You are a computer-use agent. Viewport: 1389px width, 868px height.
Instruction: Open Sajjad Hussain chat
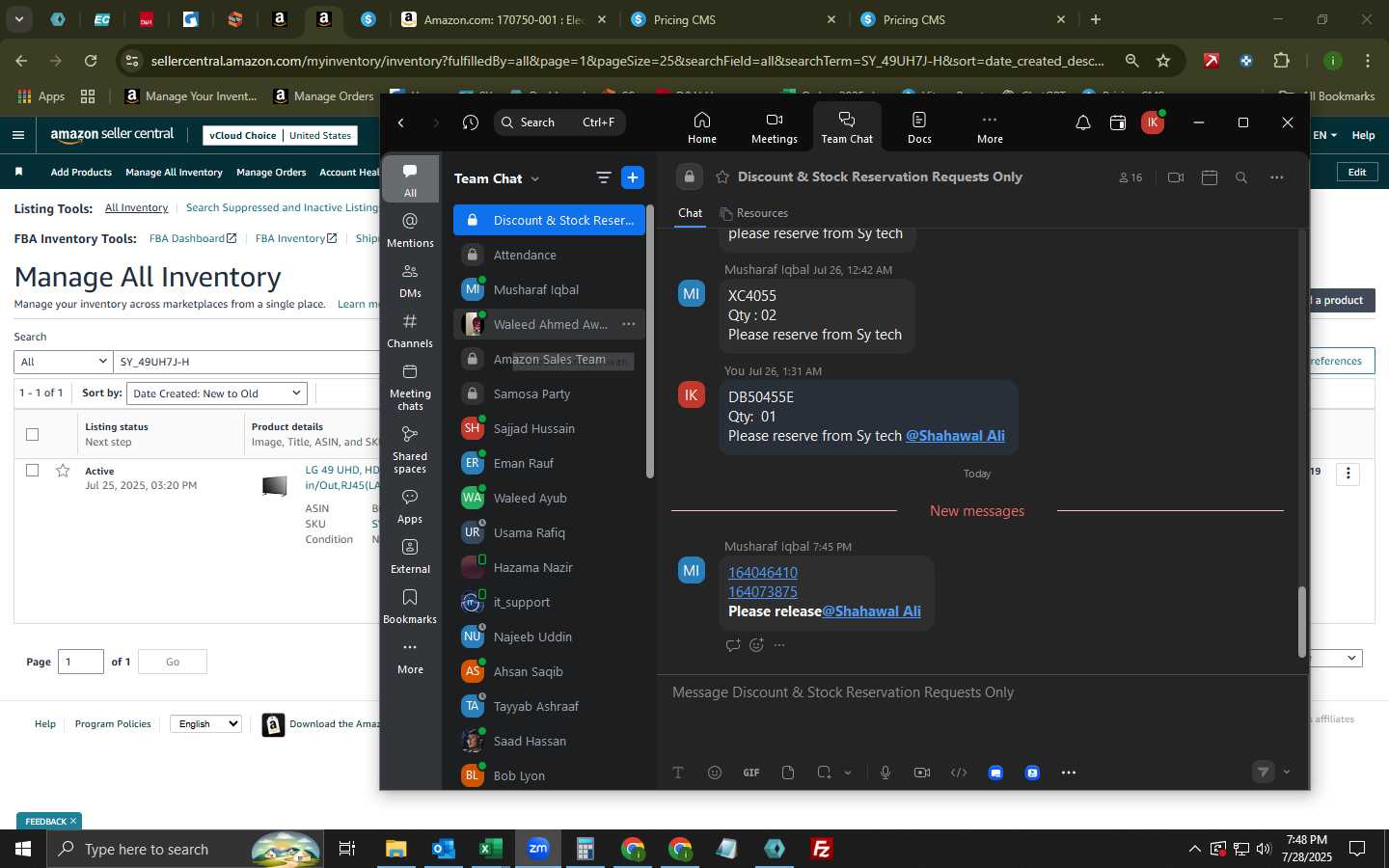(549, 428)
